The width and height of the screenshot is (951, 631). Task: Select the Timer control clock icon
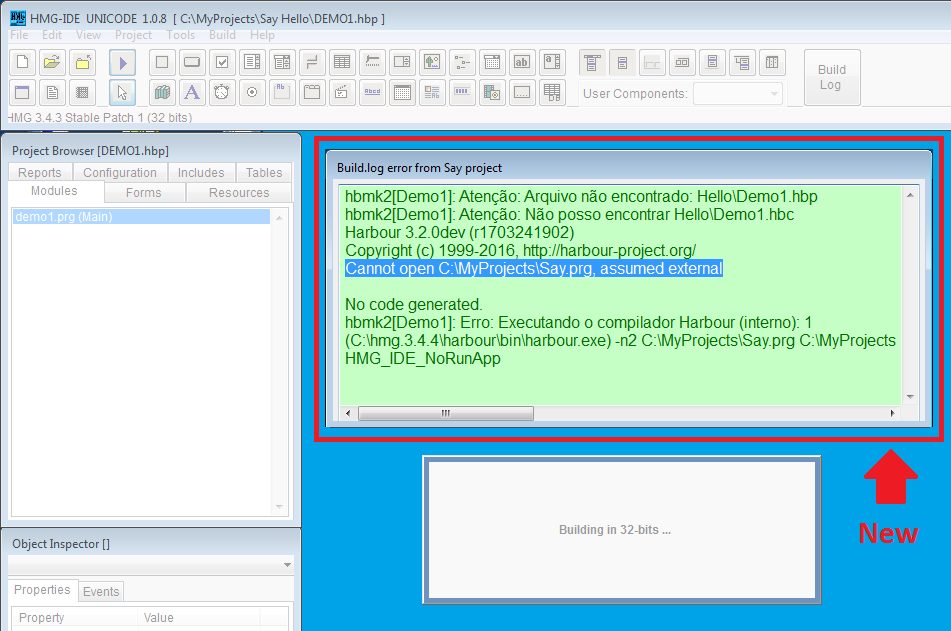click(x=222, y=93)
